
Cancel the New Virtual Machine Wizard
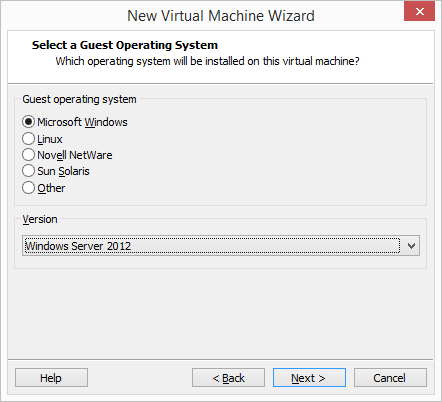[390, 378]
